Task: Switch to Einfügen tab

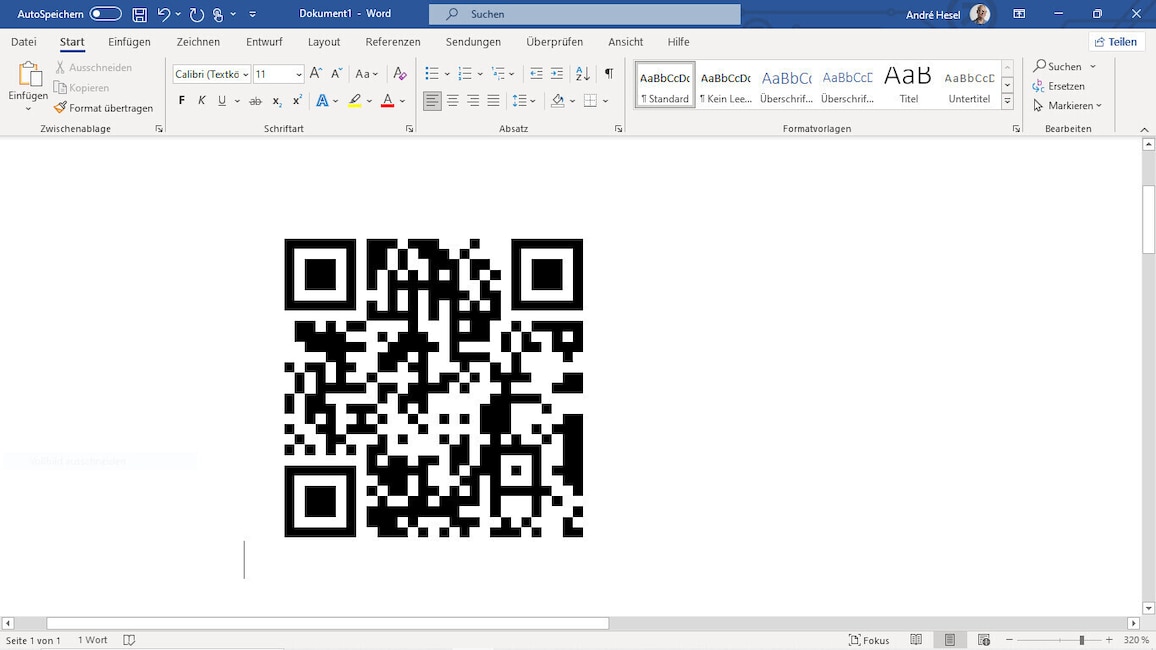Action: coord(129,42)
